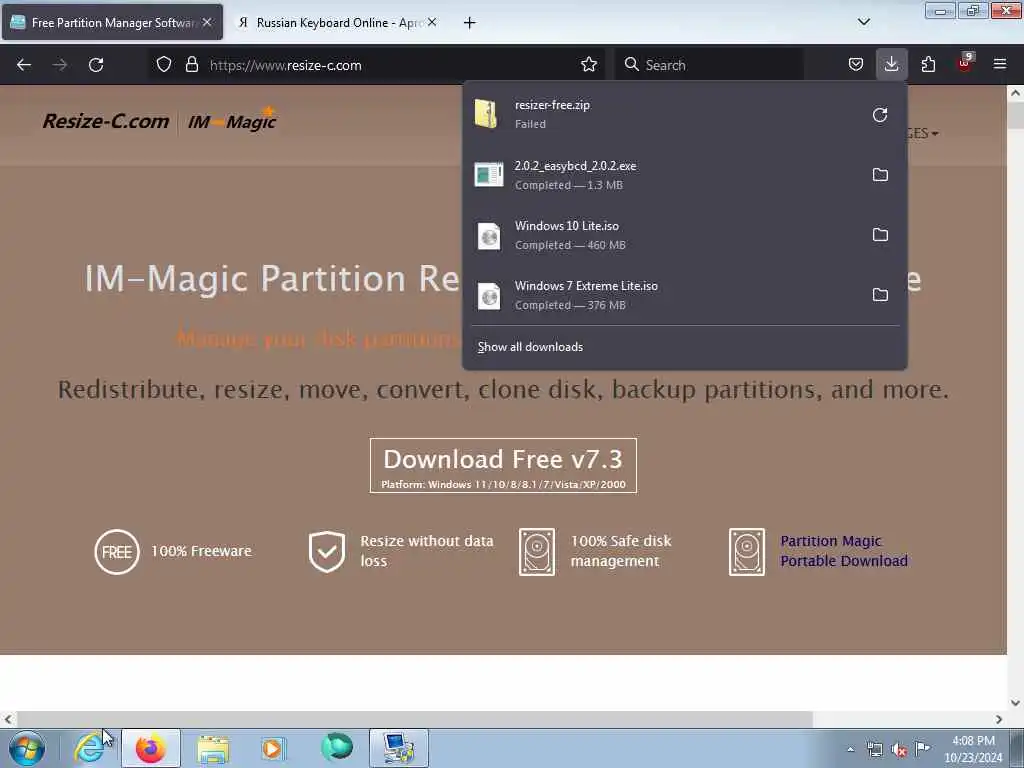Image resolution: width=1024 pixels, height=768 pixels.
Task: Switch to Free Partition Manager tab
Action: [x=112, y=22]
